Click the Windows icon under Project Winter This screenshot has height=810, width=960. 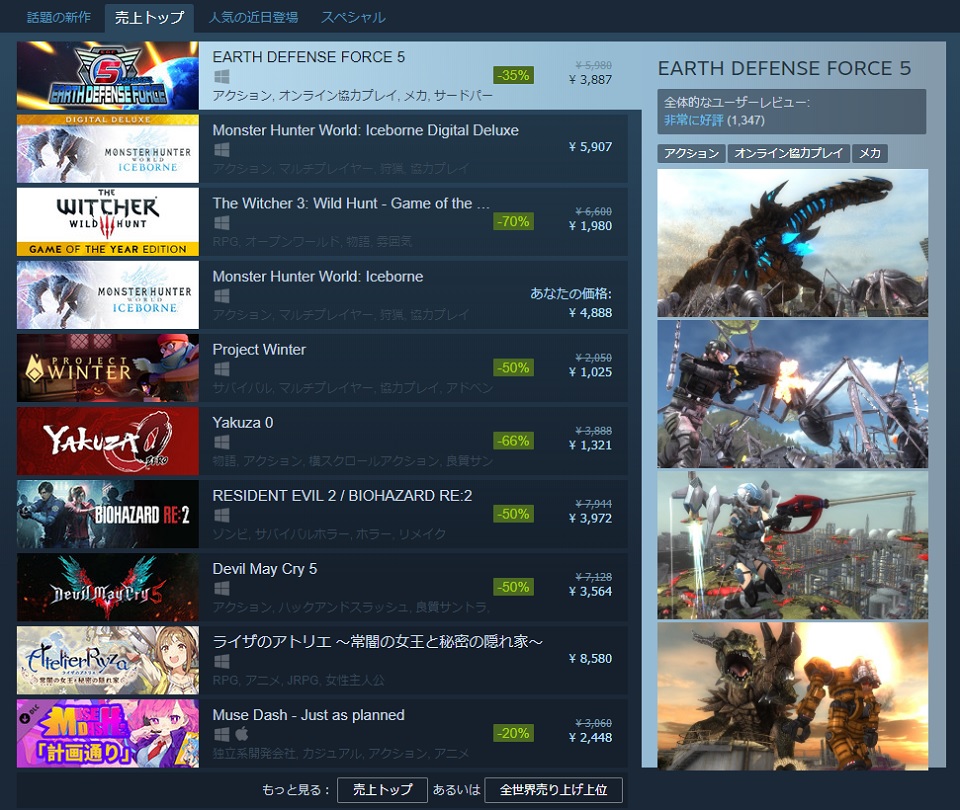click(221, 369)
